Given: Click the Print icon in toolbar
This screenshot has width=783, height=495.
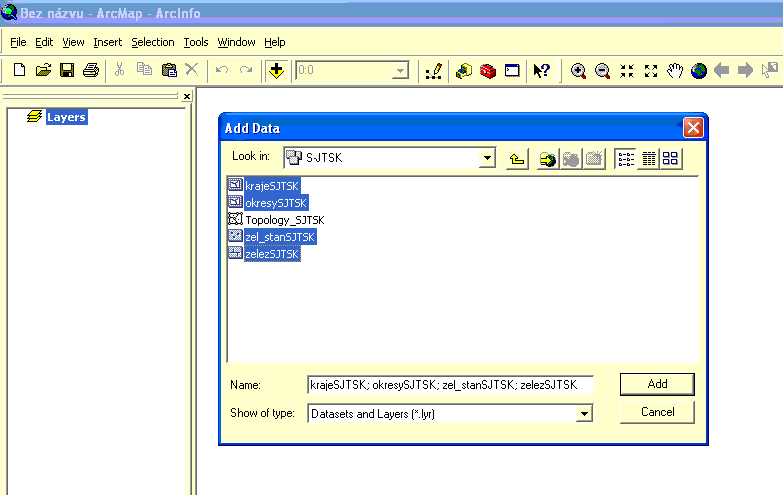Looking at the screenshot, I should (x=91, y=70).
